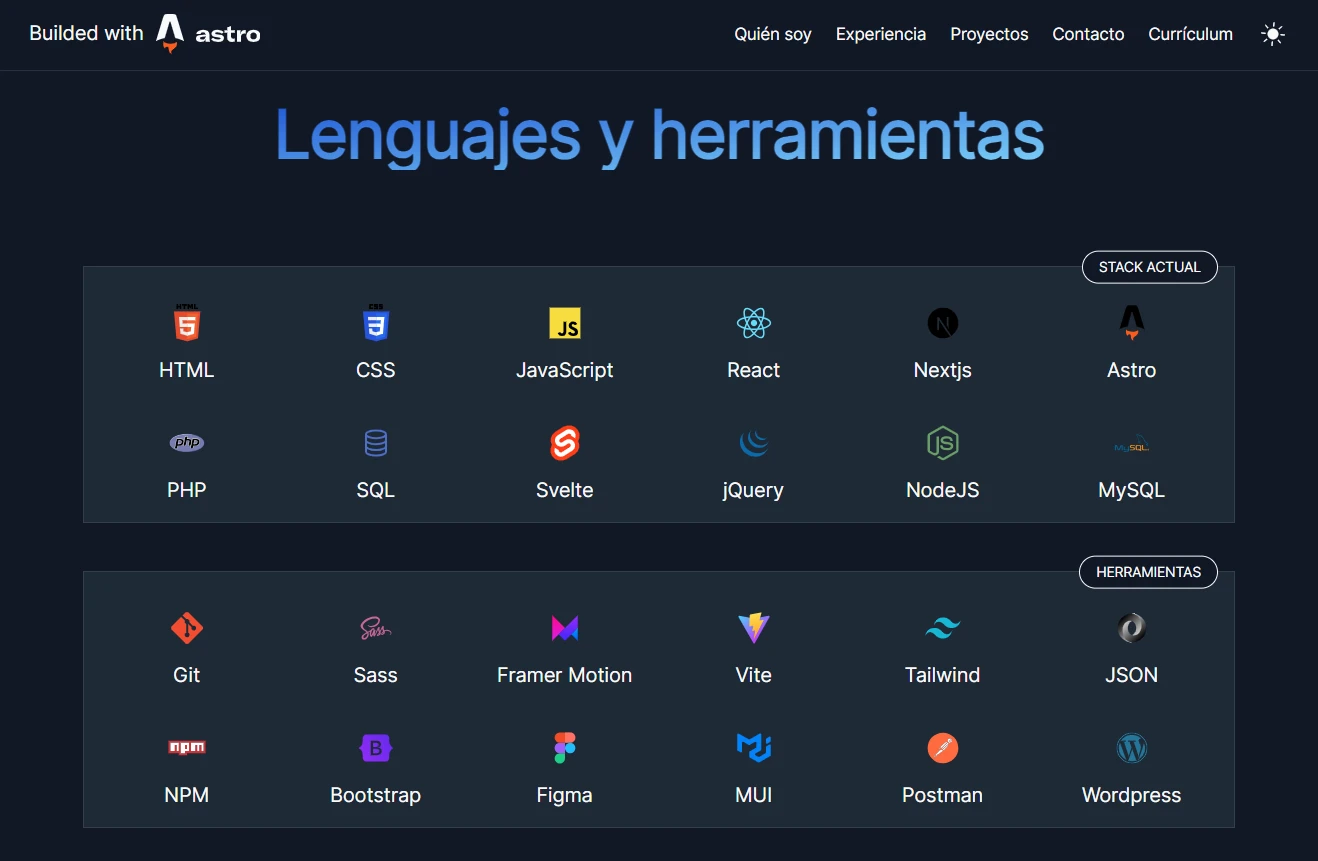Click the HERRAMIENTAS badge label

pos(1148,572)
